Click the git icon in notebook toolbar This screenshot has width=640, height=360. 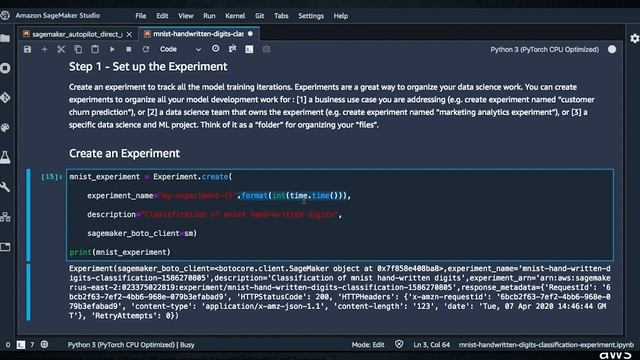point(232,49)
